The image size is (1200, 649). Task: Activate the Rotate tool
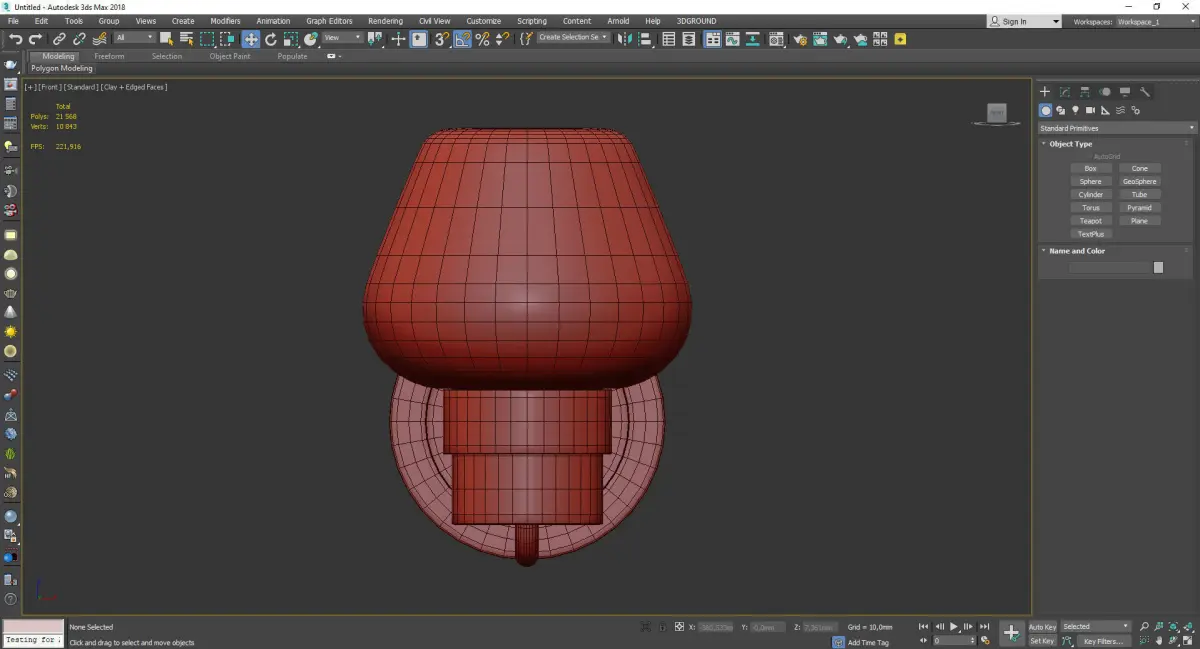tap(270, 39)
